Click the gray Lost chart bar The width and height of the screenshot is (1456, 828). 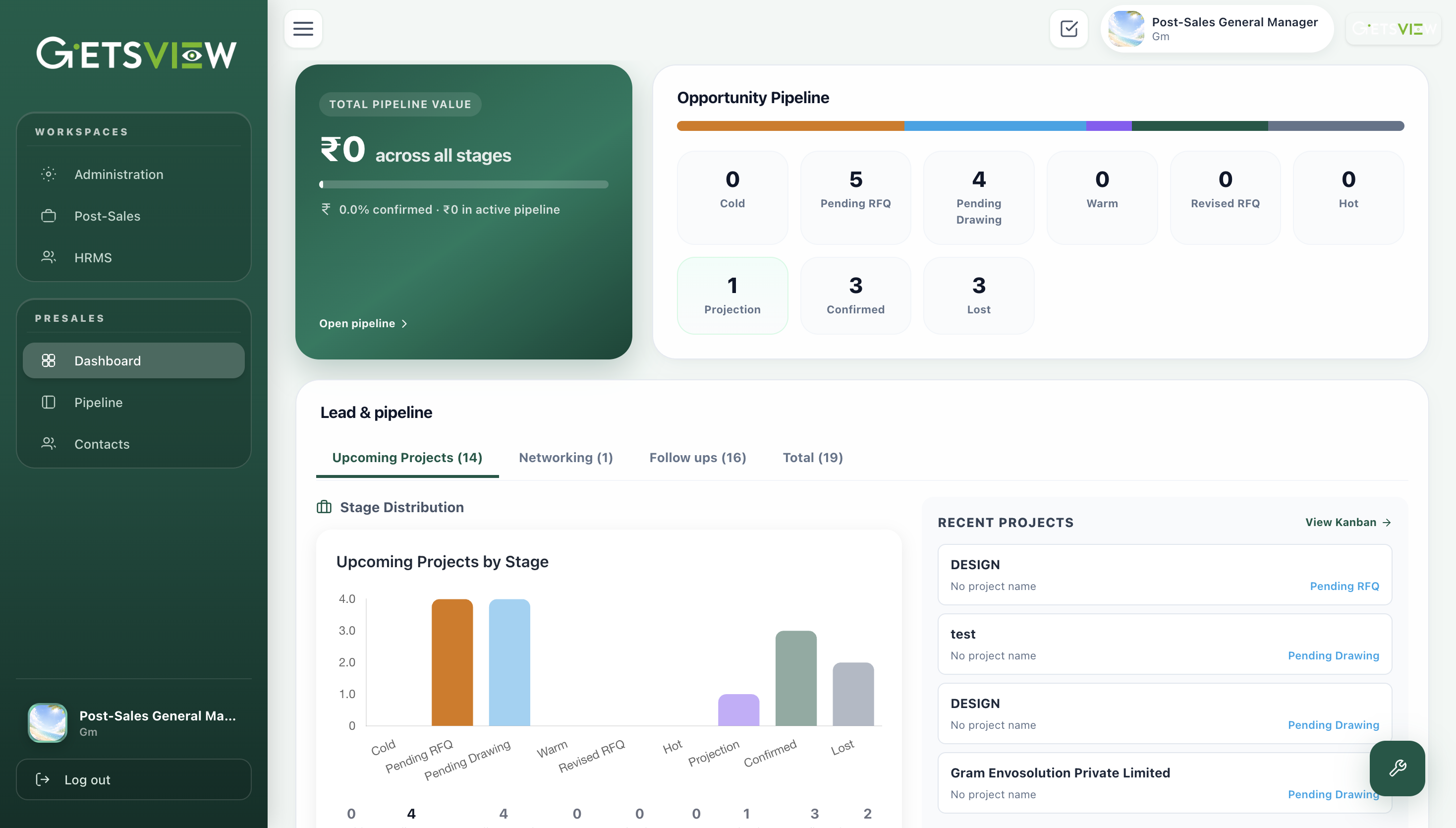pyautogui.click(x=853, y=694)
